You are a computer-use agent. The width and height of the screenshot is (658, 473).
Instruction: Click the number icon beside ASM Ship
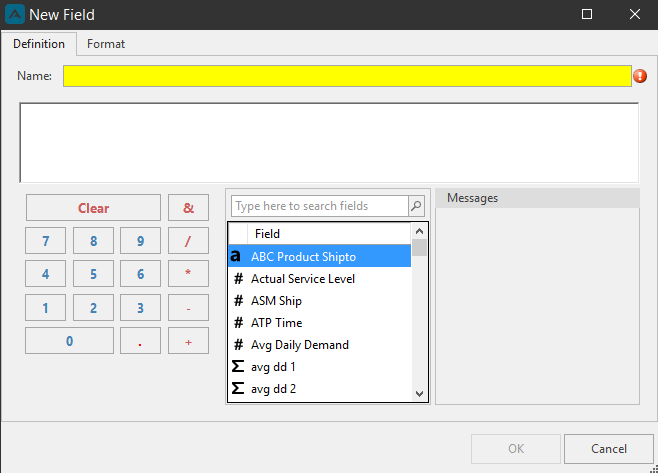tap(238, 301)
